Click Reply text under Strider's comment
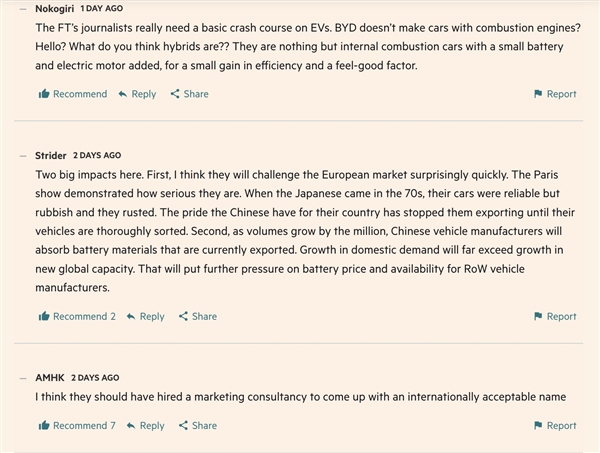 [152, 317]
